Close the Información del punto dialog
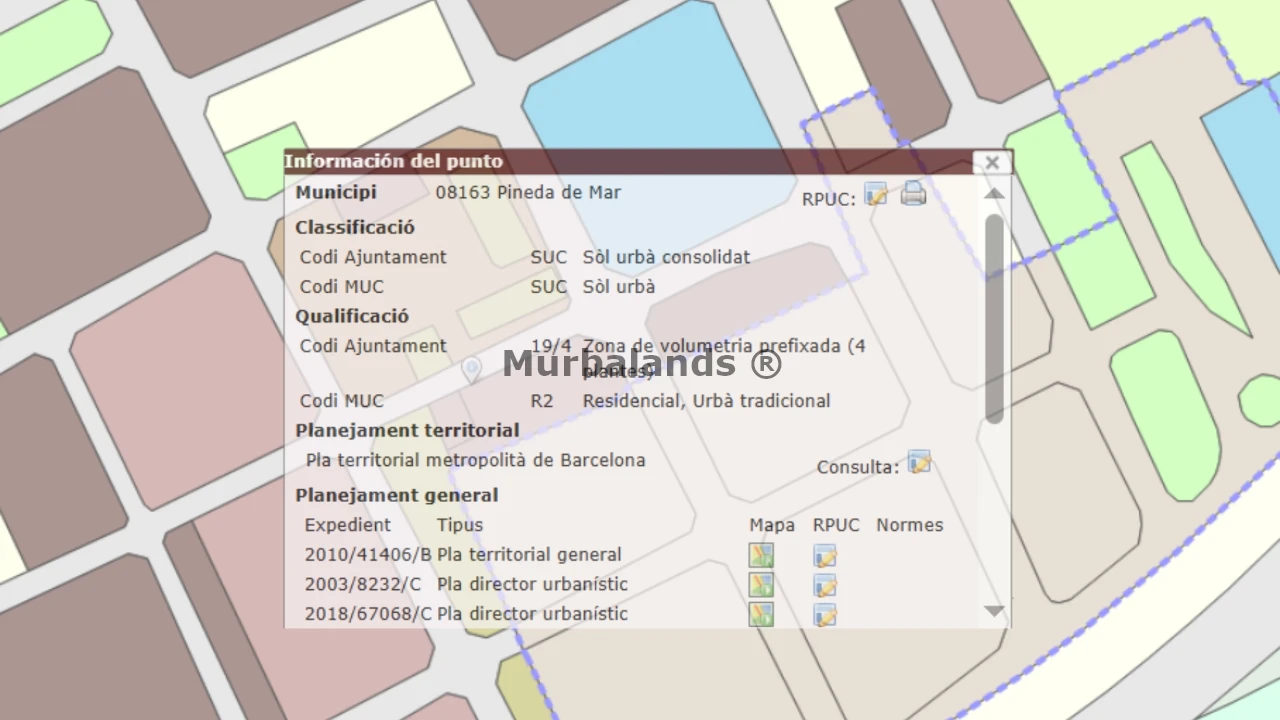Viewport: 1280px width, 720px height. coord(992,162)
